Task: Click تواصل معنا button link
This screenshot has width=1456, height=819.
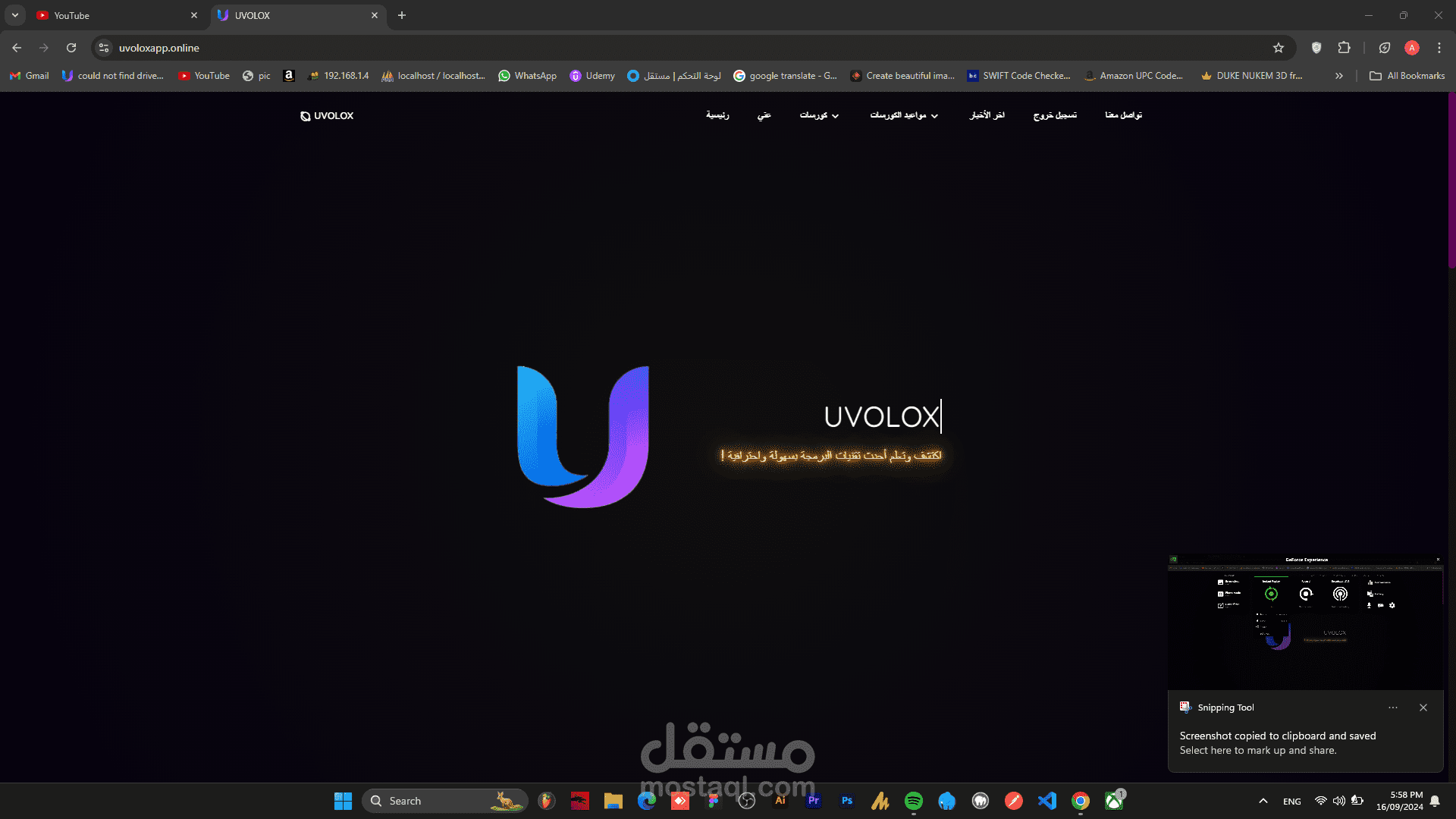Action: coord(1122,115)
